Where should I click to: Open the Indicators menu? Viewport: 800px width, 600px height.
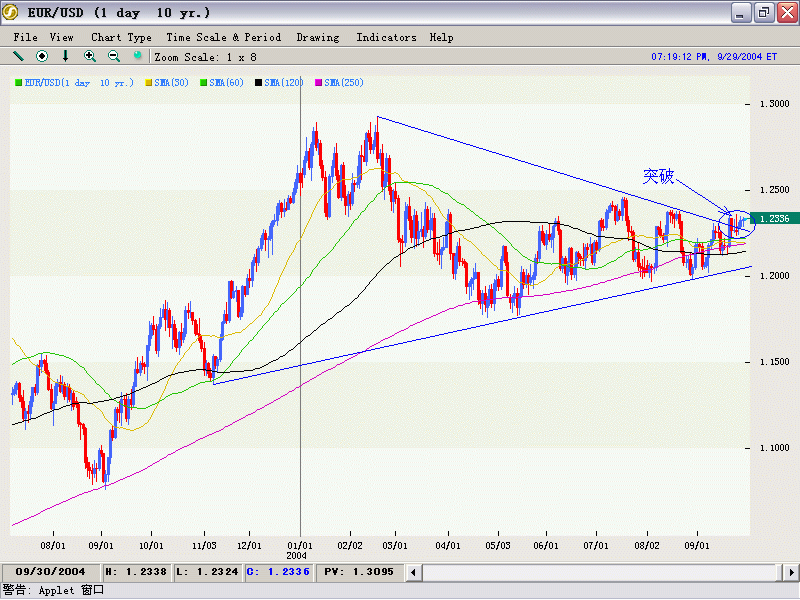click(x=386, y=37)
